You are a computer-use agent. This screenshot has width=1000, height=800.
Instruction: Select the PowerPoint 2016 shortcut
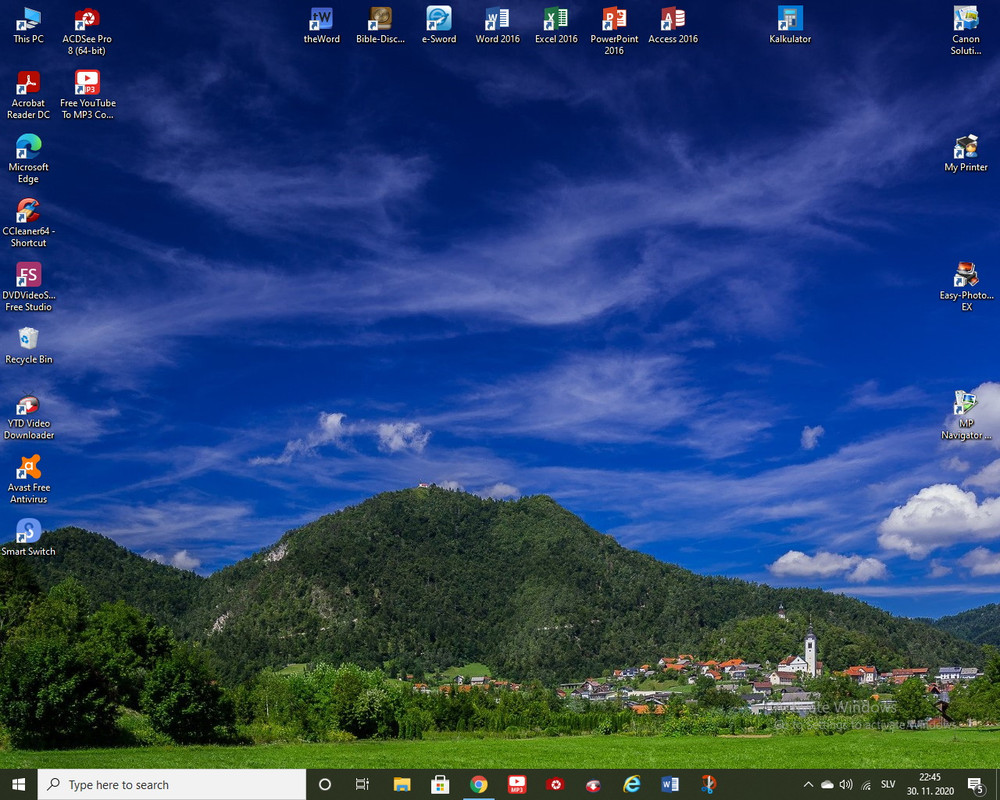[614, 32]
